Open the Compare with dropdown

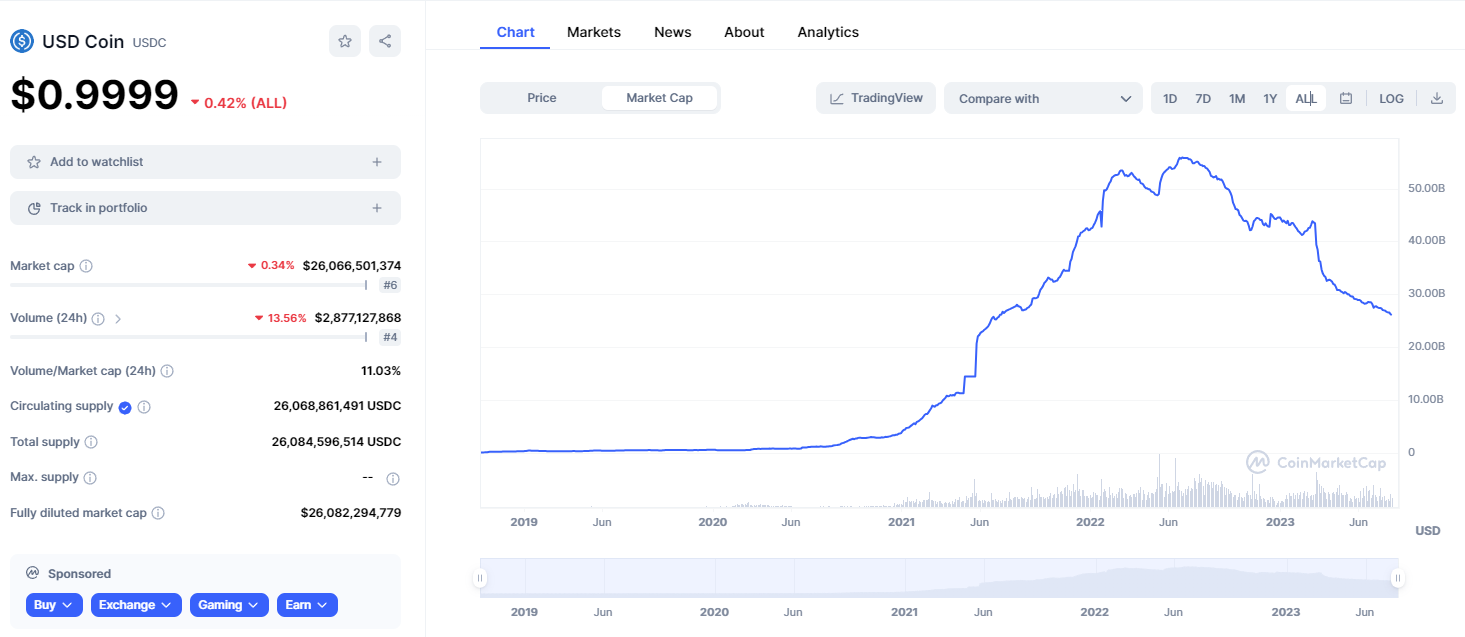click(x=1043, y=98)
